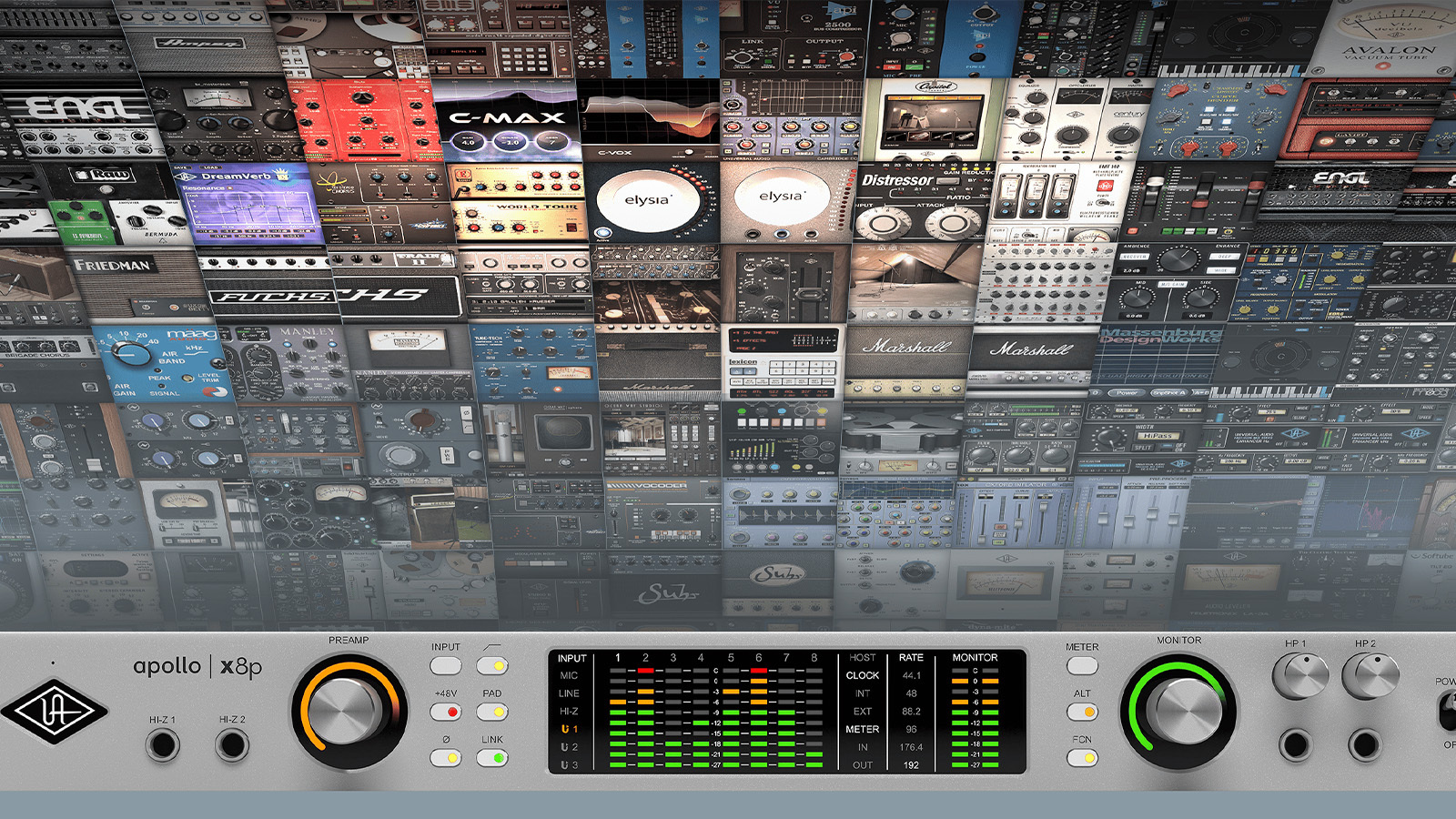Image resolution: width=1456 pixels, height=819 pixels.
Task: Click the HOST label in the display
Action: 863,657
